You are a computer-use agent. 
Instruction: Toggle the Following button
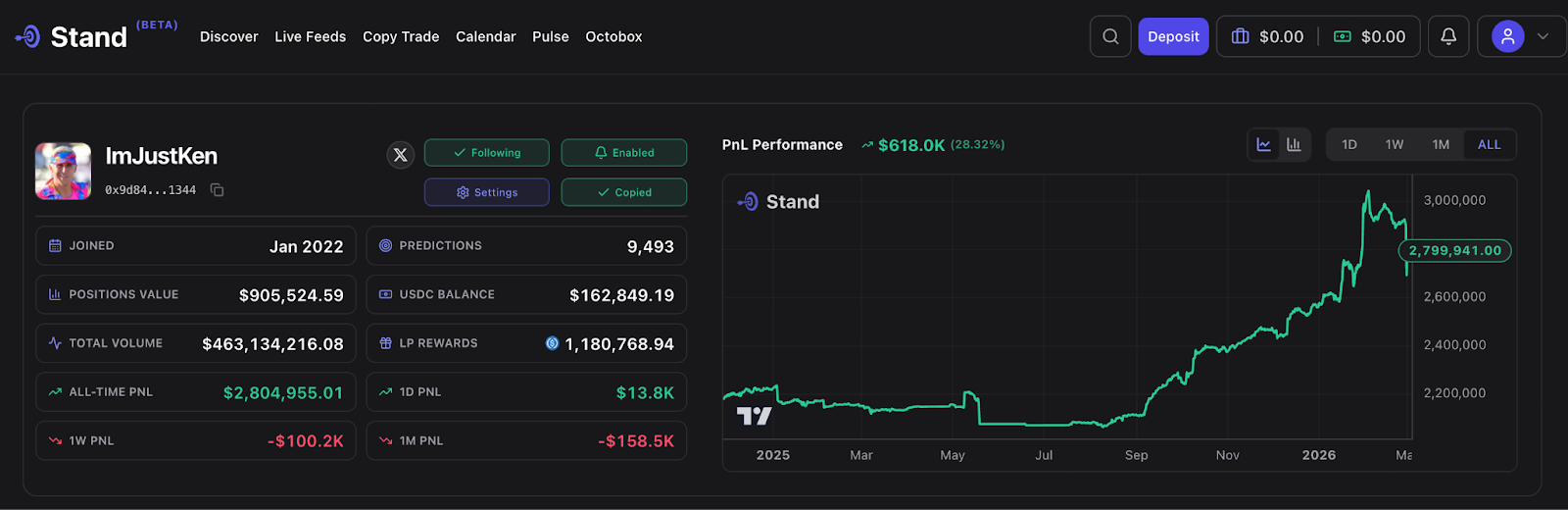coord(487,153)
